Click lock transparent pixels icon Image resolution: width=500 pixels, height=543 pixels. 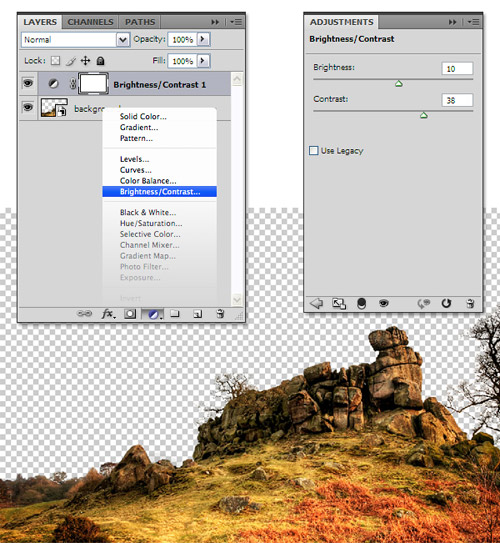click(x=55, y=61)
